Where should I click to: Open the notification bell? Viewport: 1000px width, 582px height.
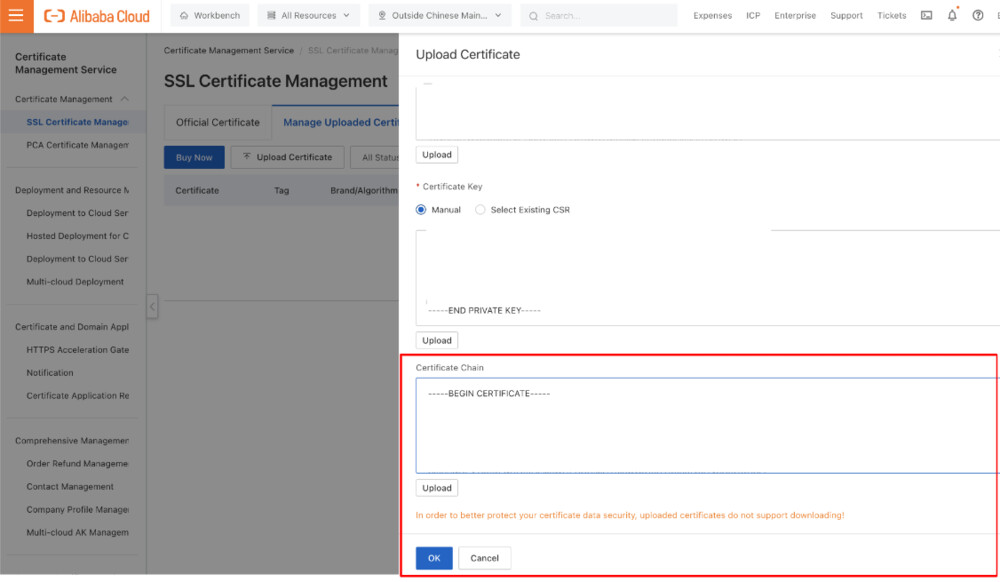tap(952, 15)
